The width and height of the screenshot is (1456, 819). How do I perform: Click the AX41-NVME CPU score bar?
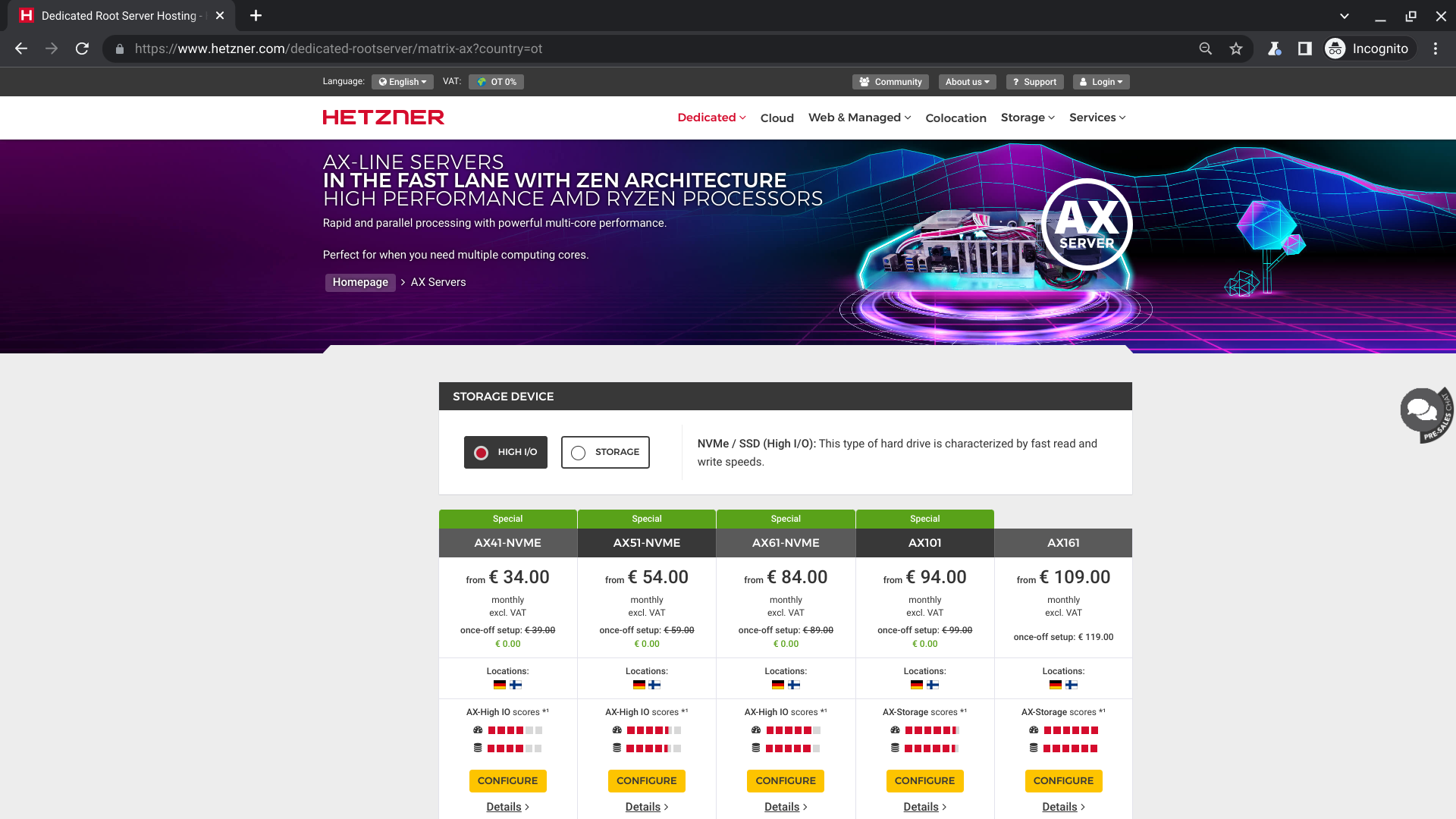click(515, 730)
